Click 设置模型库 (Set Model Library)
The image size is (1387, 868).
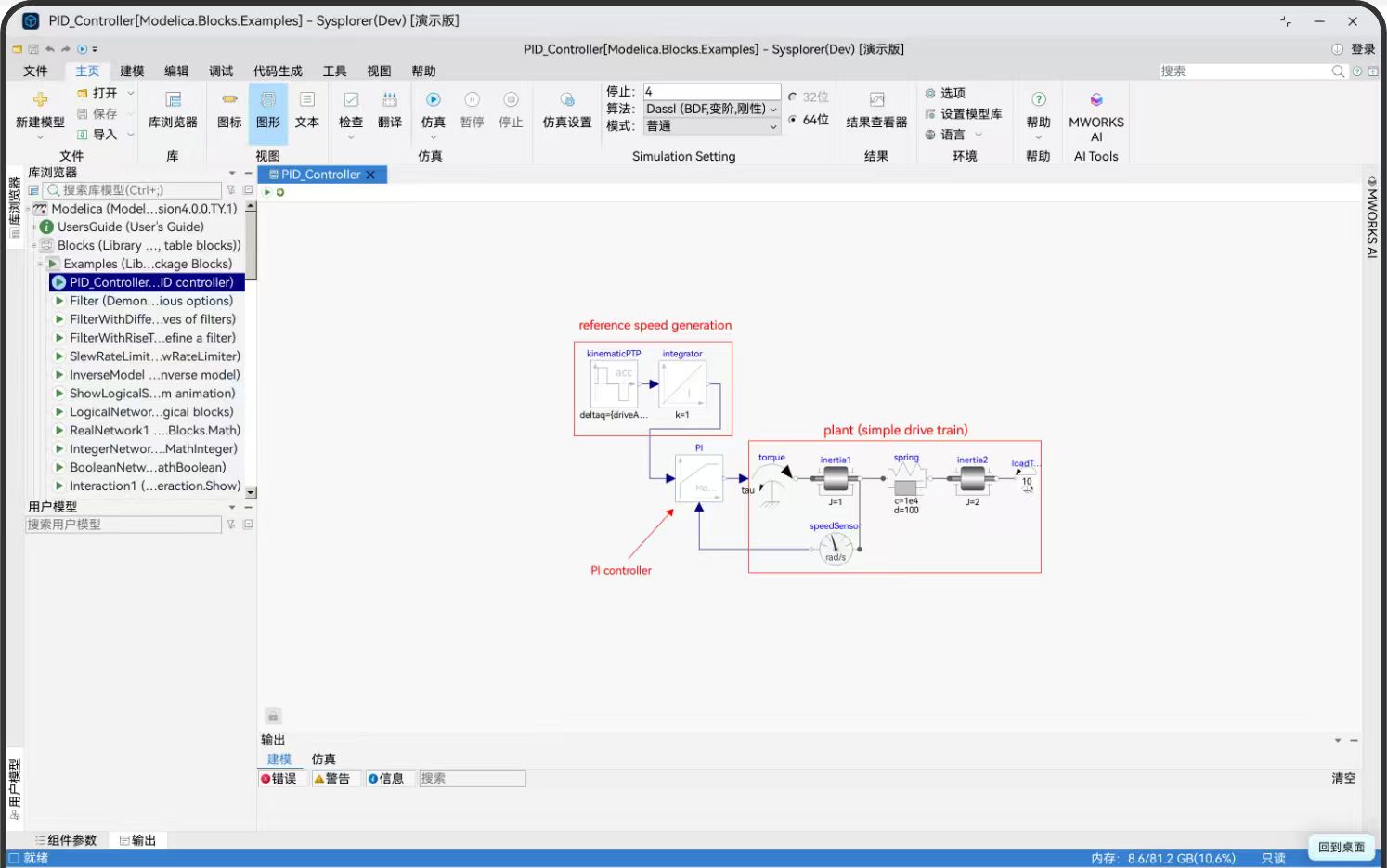coord(964,113)
